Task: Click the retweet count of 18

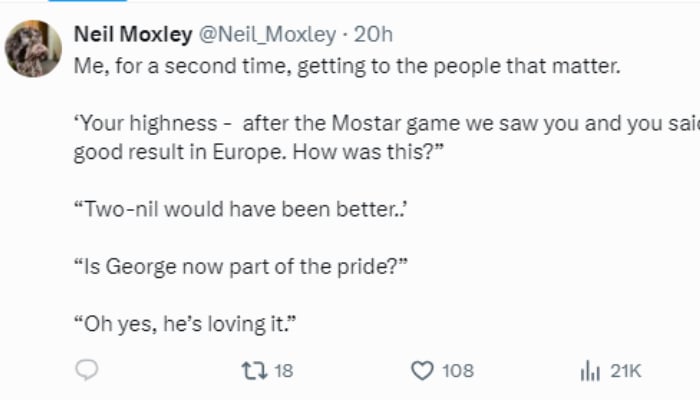Action: click(x=283, y=371)
